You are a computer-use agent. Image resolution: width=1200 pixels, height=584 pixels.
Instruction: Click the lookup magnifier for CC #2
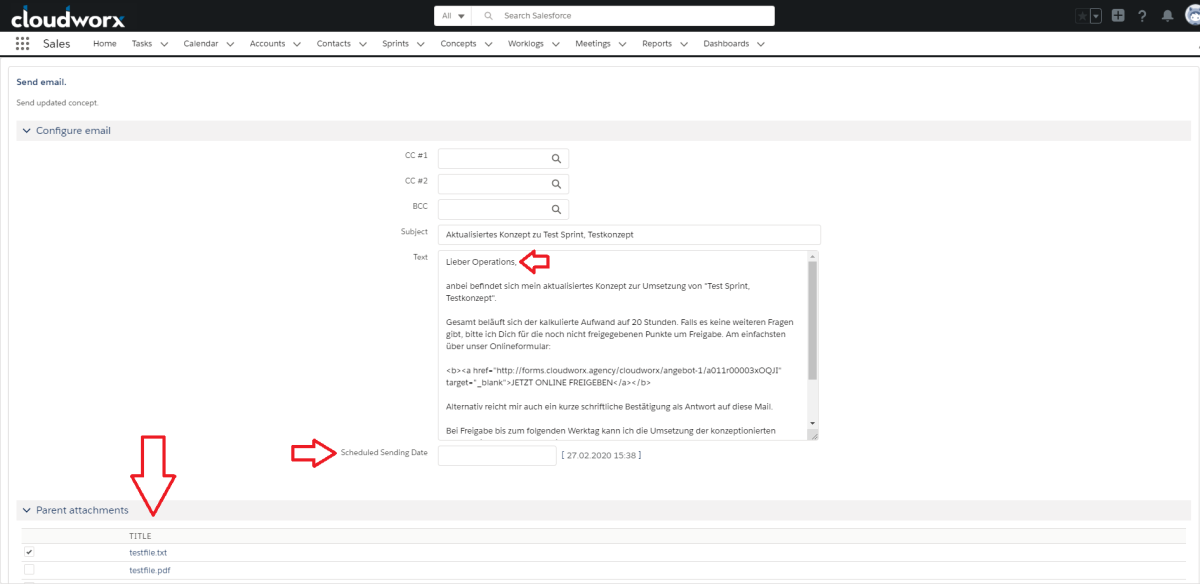point(557,184)
